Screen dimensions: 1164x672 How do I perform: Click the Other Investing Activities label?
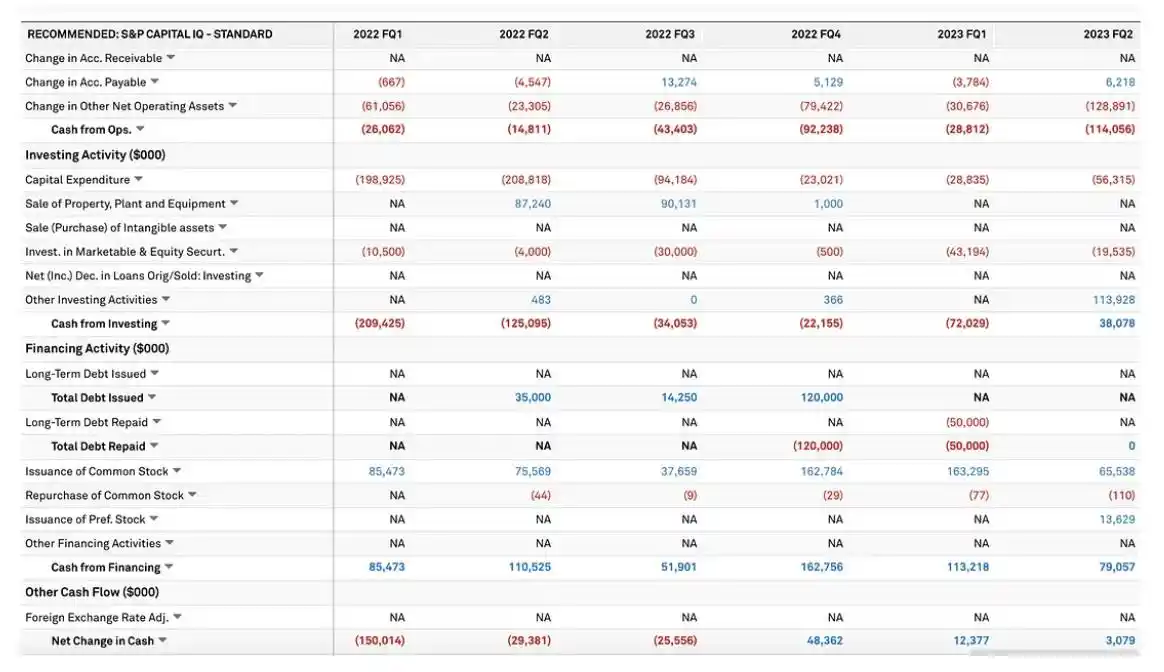click(91, 300)
